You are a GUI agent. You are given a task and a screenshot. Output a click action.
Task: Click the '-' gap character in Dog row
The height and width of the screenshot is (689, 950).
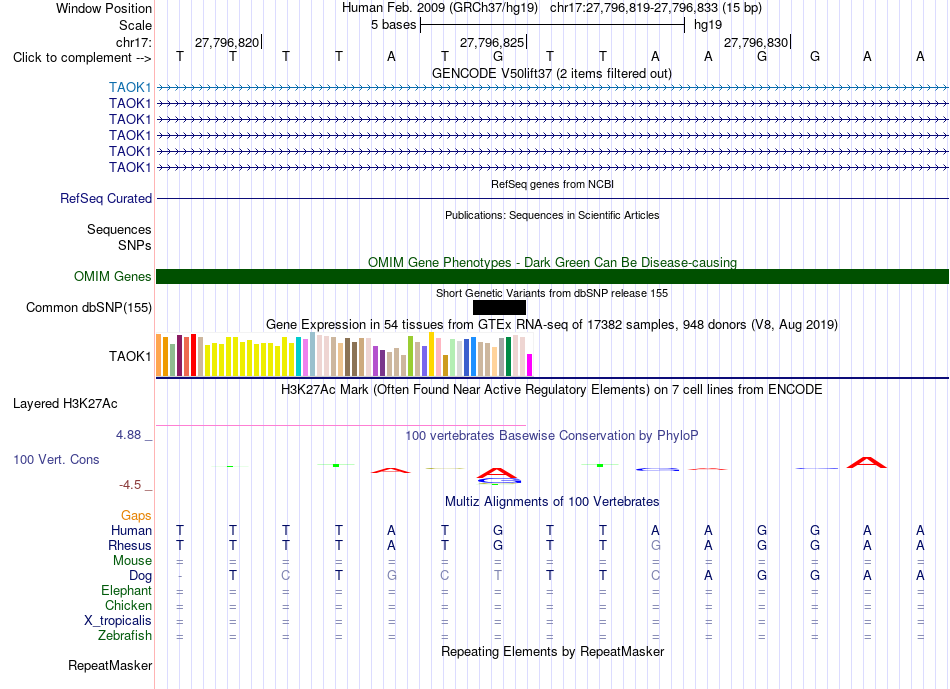tap(180, 576)
